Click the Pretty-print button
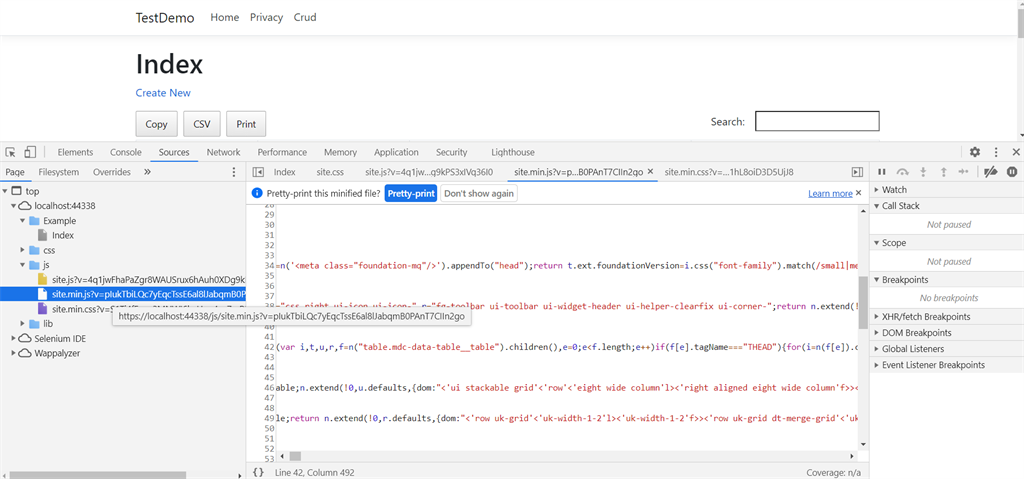Image resolution: width=1024 pixels, height=479 pixels. click(x=411, y=193)
